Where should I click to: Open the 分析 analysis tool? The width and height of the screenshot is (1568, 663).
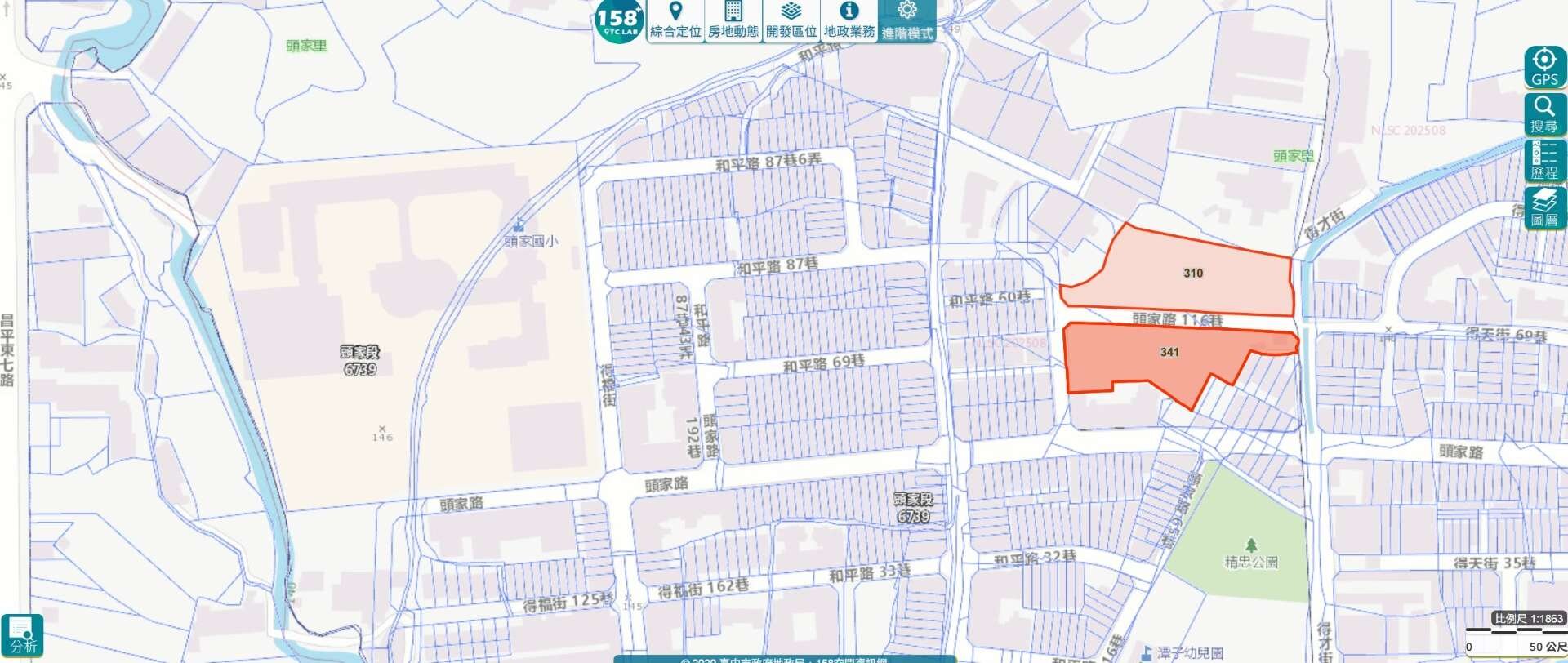coord(23,635)
